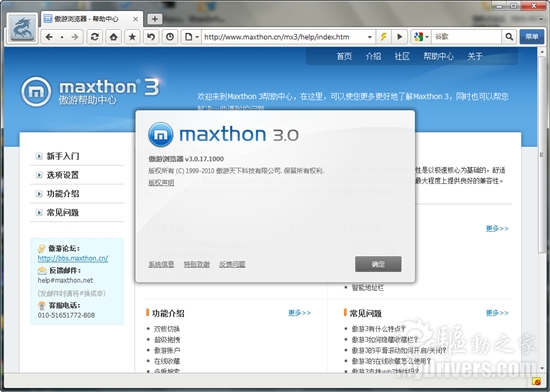Expand the page icon dropdown arrow
The width and height of the screenshot is (550, 392).
197,37
